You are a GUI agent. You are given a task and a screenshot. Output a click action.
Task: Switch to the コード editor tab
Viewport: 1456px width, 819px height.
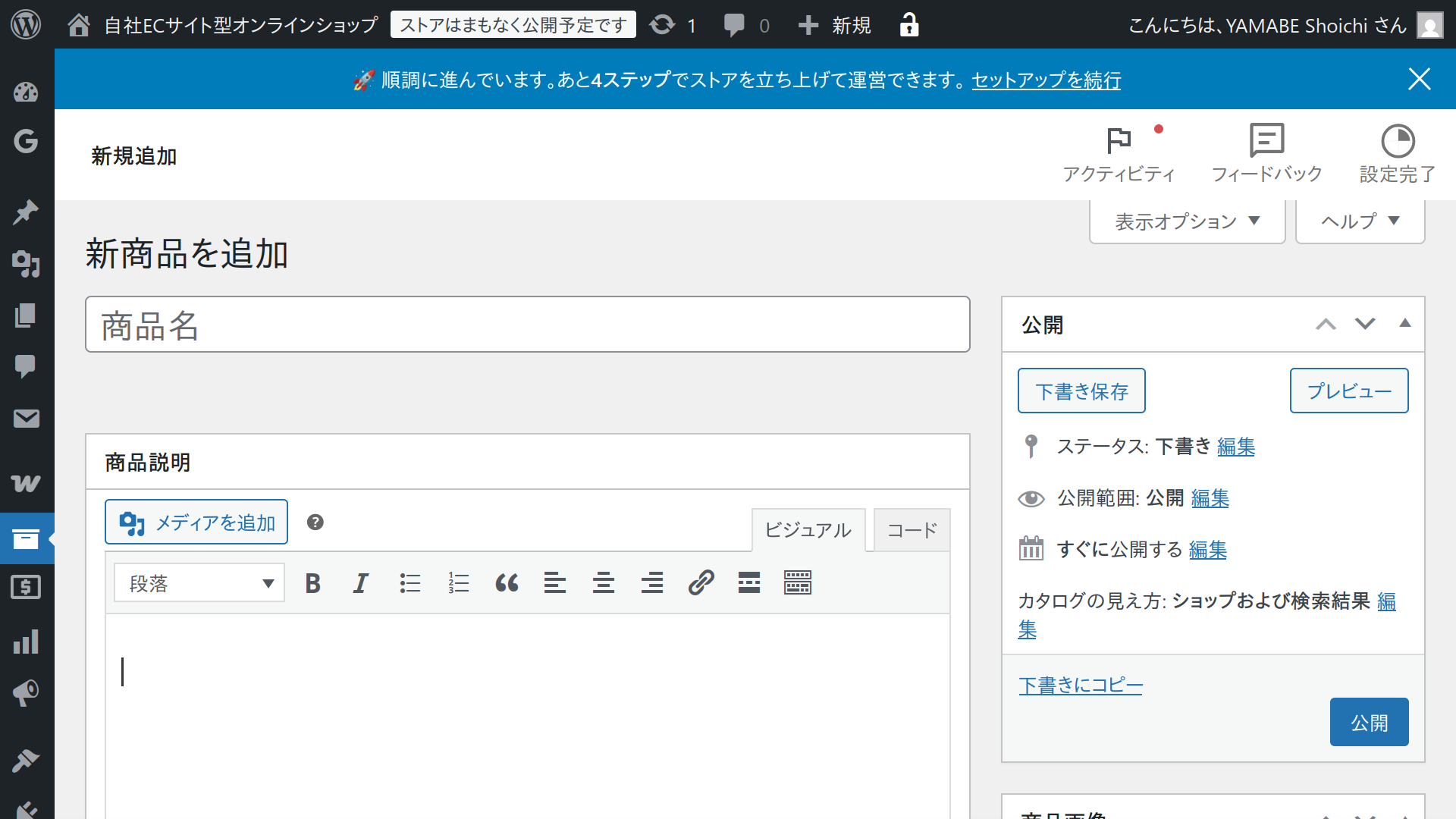(911, 530)
